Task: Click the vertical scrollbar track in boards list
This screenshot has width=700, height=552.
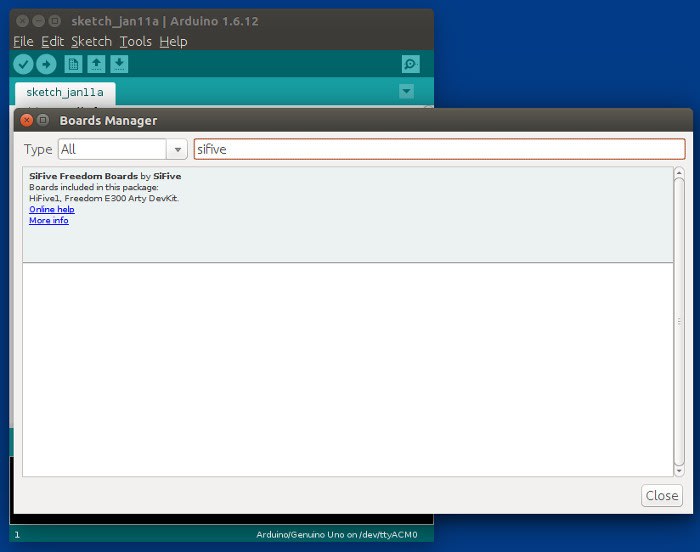Action: (x=679, y=322)
